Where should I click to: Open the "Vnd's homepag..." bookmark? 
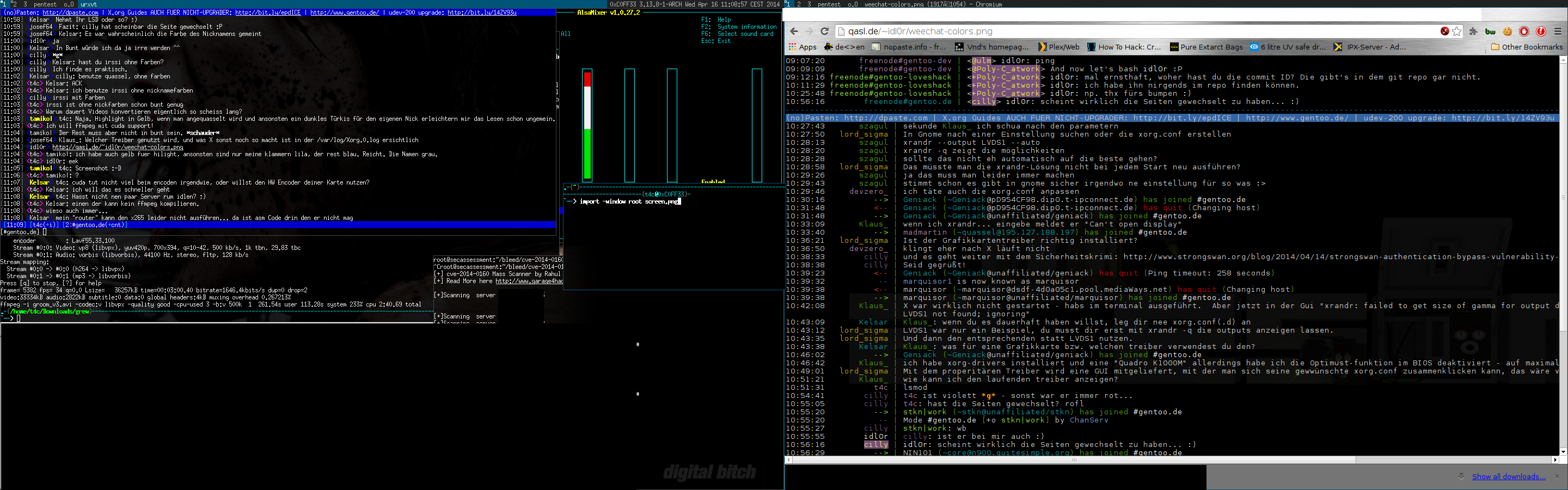click(x=992, y=47)
